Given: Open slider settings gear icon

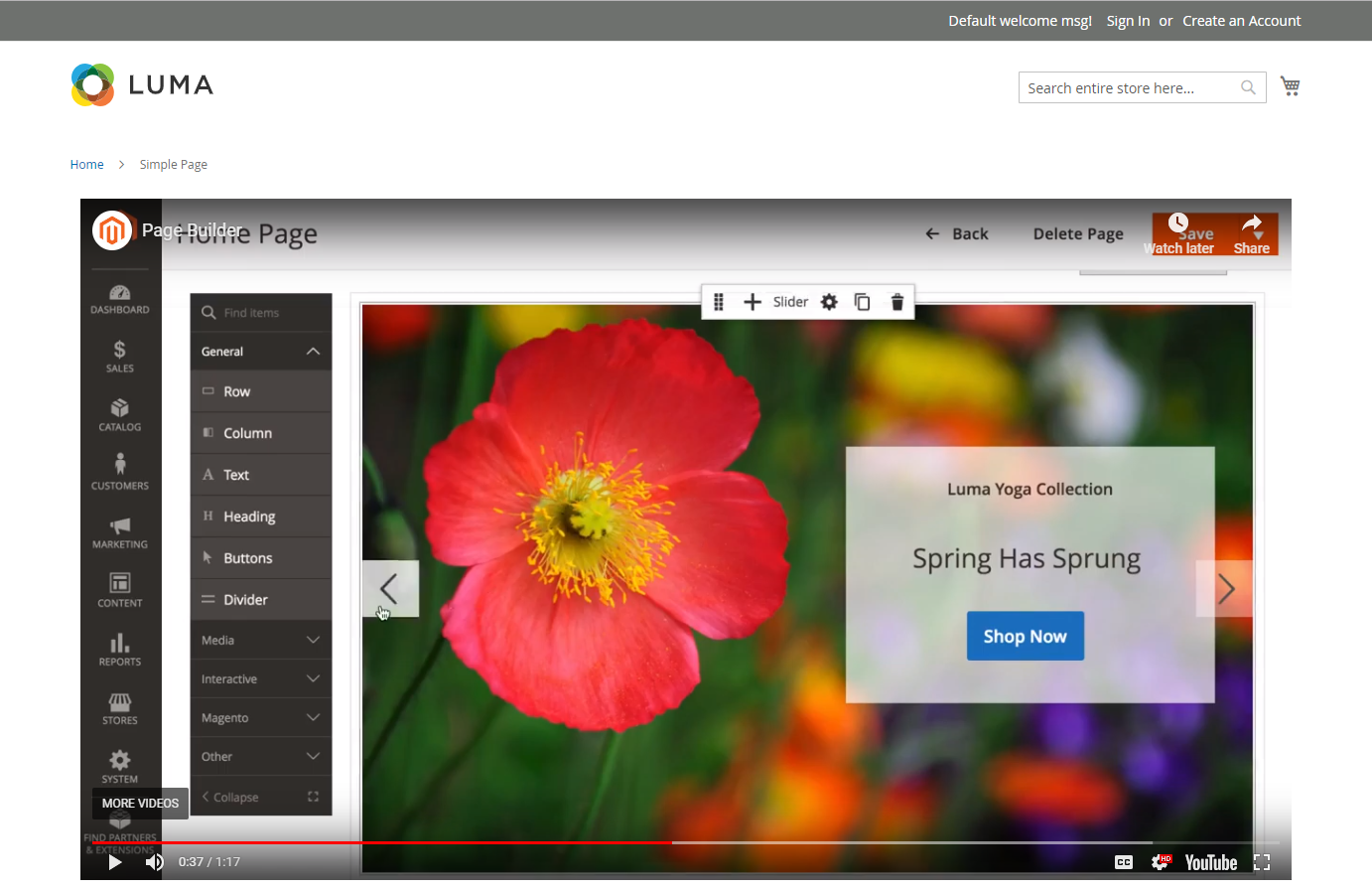Looking at the screenshot, I should click(x=829, y=302).
